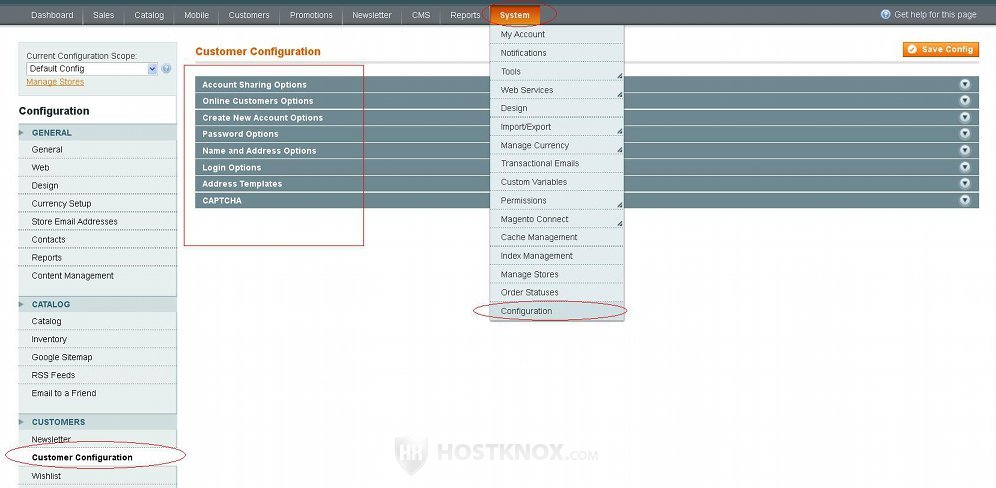This screenshot has height=488, width=996.
Task: Open Store Email Addresses in sidebar
Action: [97, 222]
